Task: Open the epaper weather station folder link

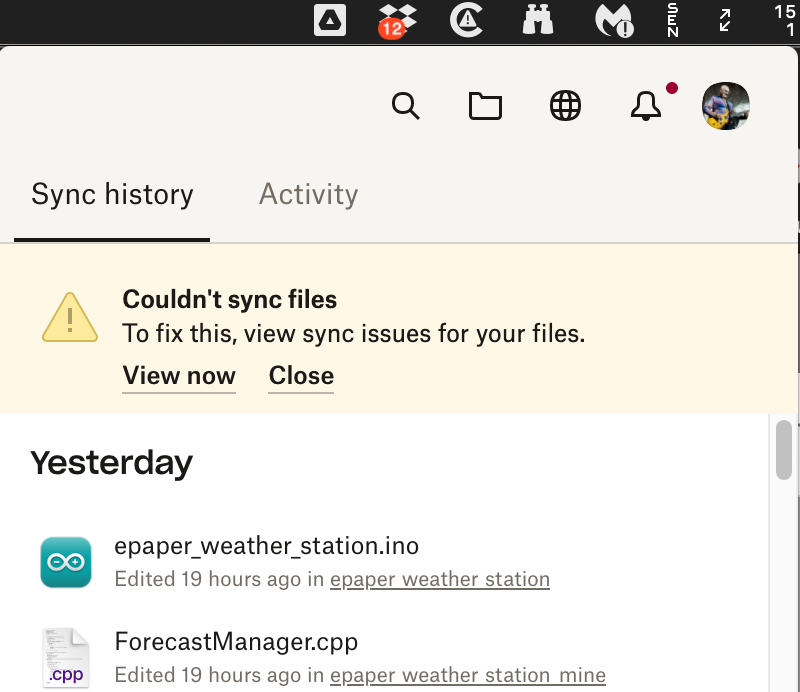Action: point(440,579)
